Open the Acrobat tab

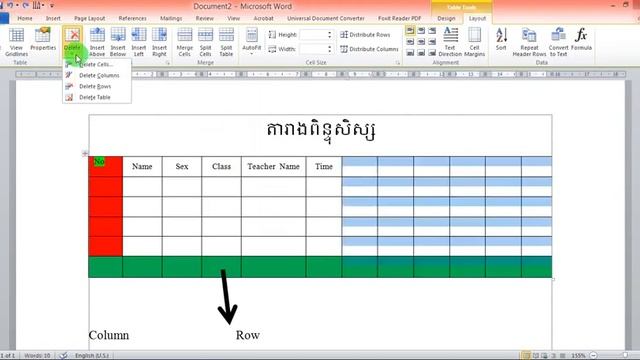pos(263,19)
